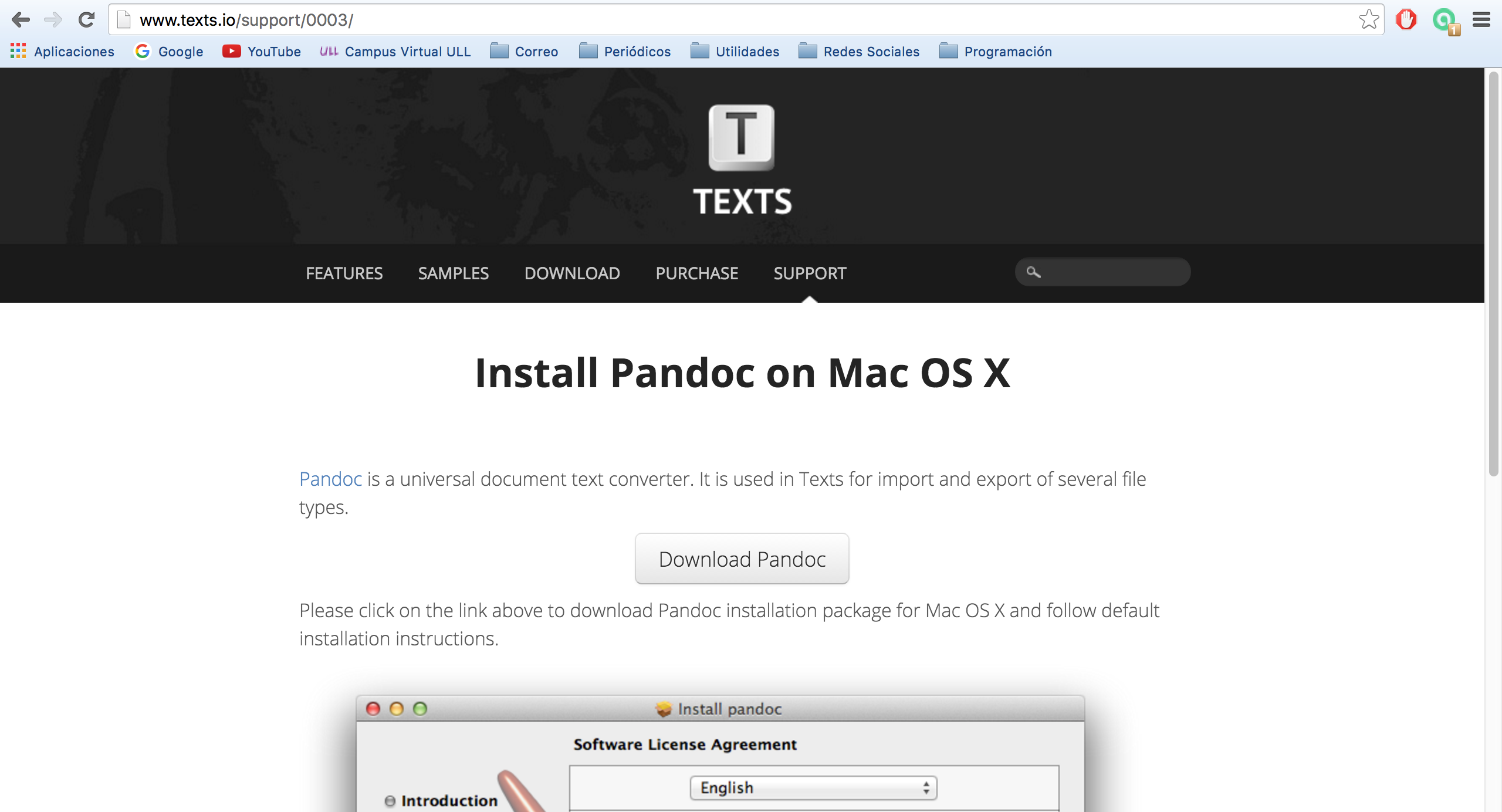
Task: Expand the Periódicos bookmarks folder
Action: (x=624, y=52)
